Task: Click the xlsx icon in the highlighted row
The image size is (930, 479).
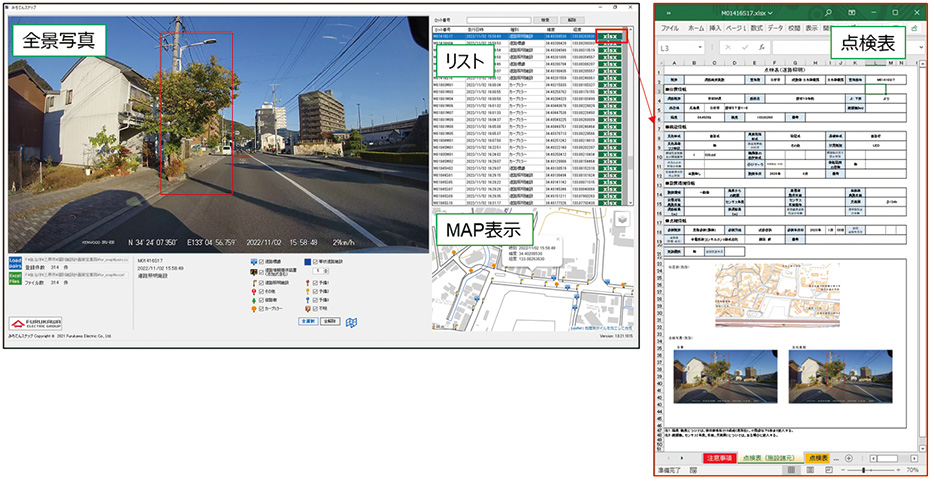Action: (612, 36)
